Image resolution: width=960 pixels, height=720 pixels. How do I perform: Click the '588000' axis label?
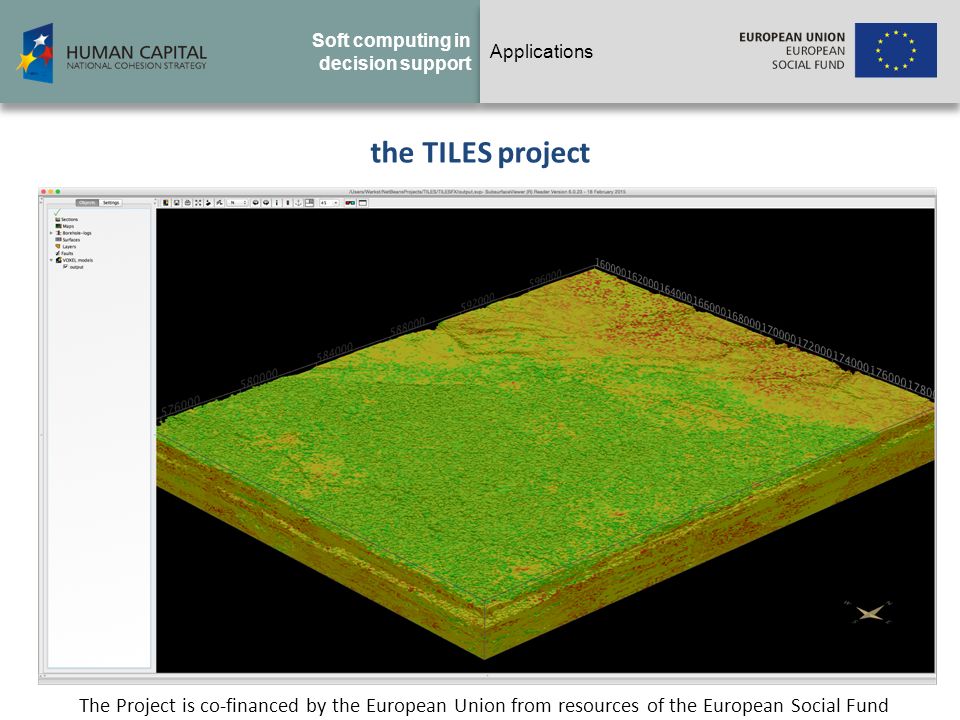coord(407,327)
